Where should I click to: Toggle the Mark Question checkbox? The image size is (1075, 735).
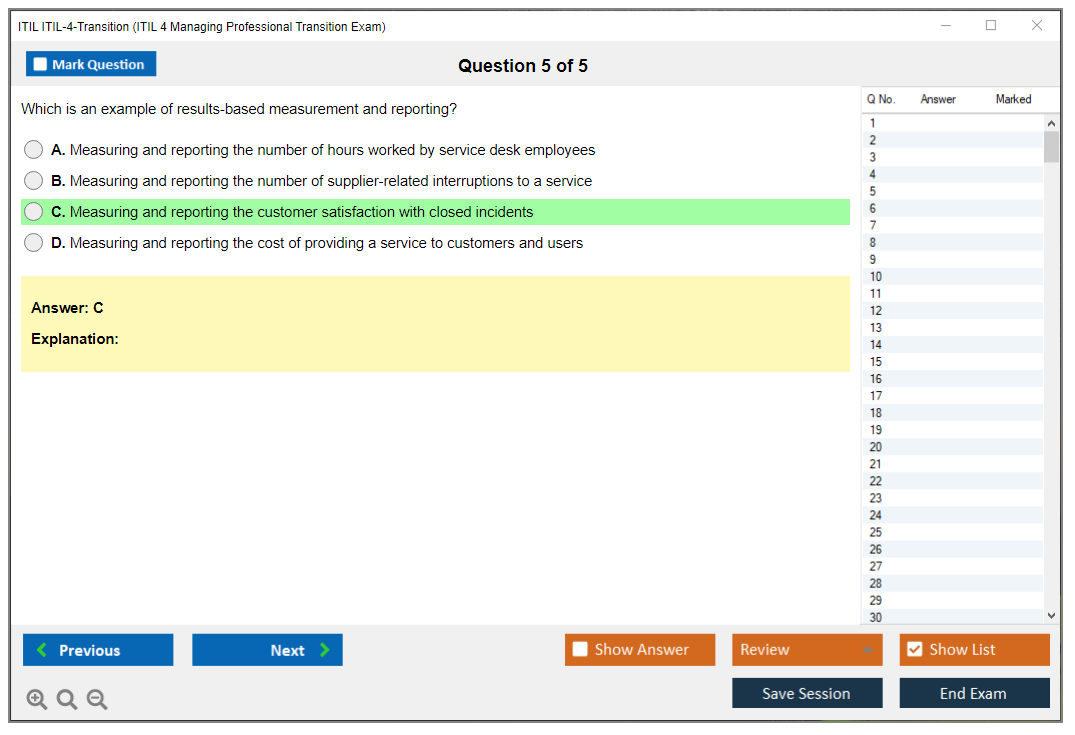point(40,65)
